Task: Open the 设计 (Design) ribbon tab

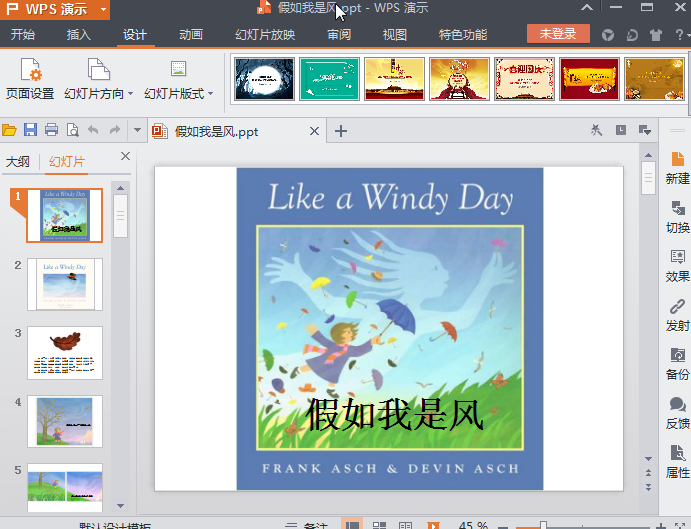Action: coord(135,34)
